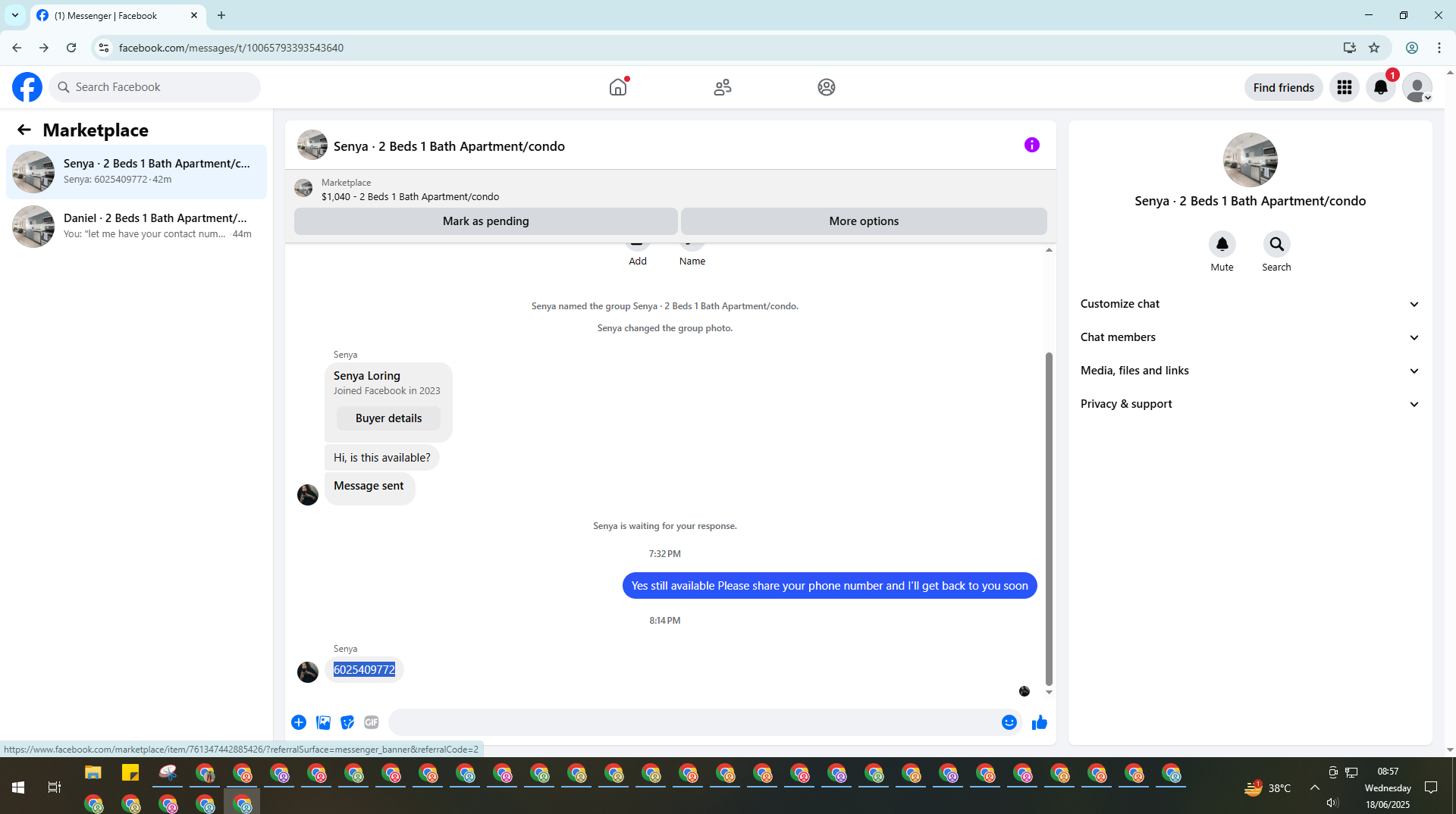Open the emoji picker icon

pos(1009,722)
